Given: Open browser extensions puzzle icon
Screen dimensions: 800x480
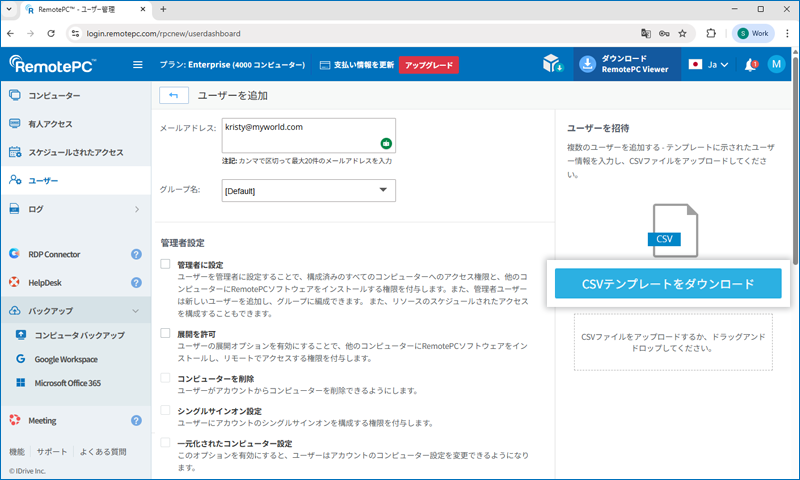Looking at the screenshot, I should 711,34.
